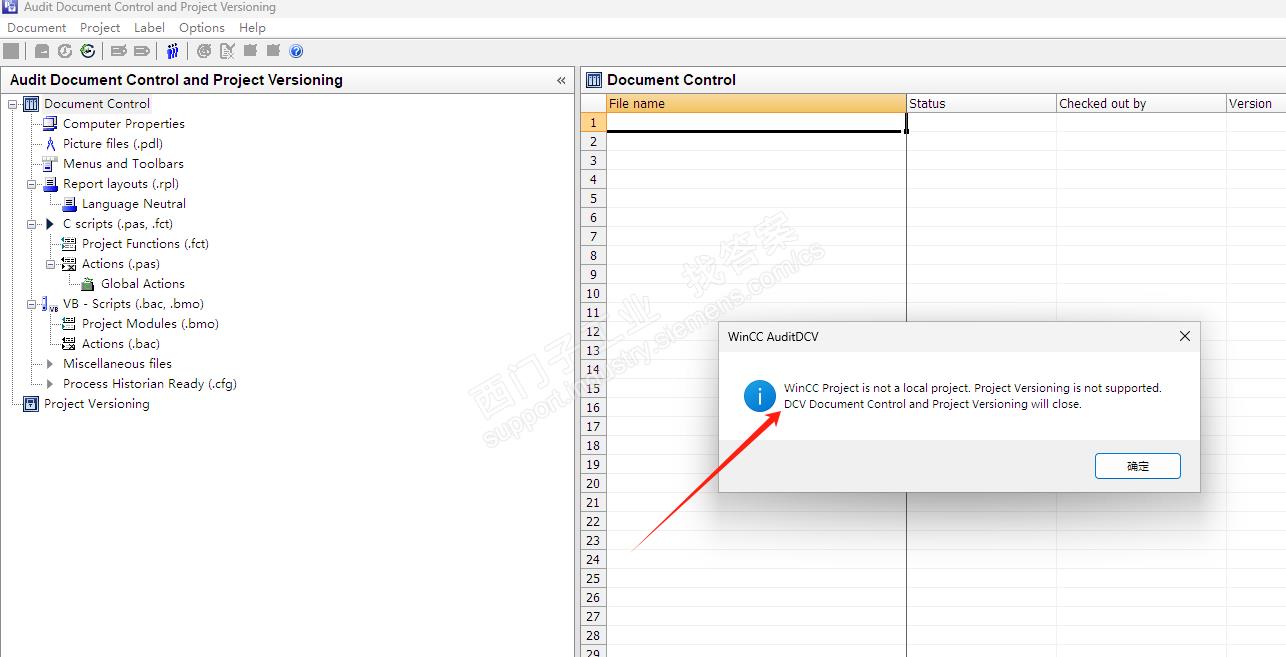Click the Global Actions green icon
This screenshot has width=1286, height=657.
pos(88,284)
